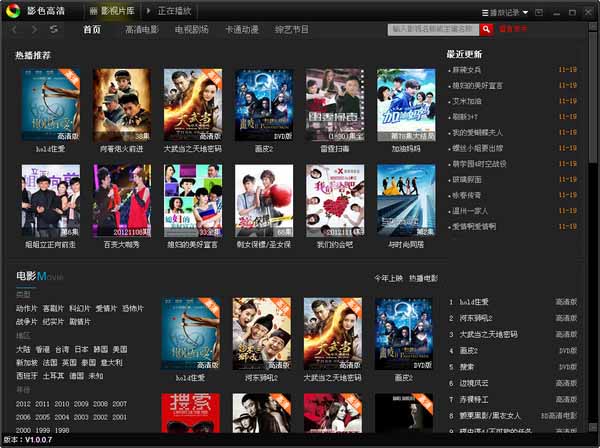Open the 百变大咖秀 poster
The image size is (600, 448).
tap(122, 201)
